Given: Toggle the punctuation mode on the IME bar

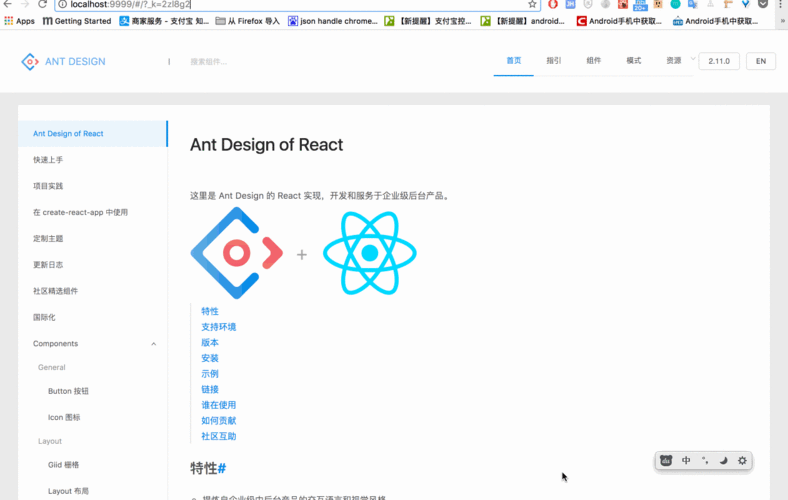Looking at the screenshot, I should [705, 460].
